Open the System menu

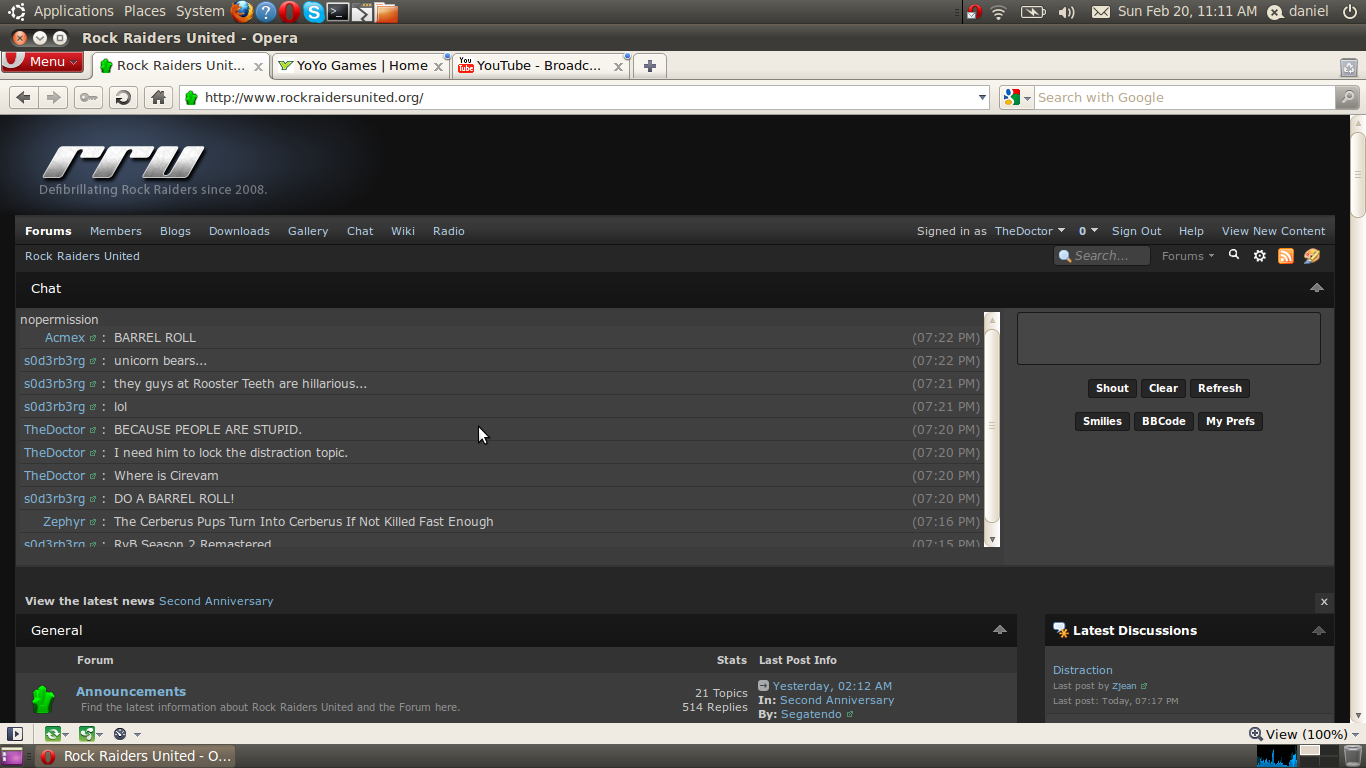200,11
